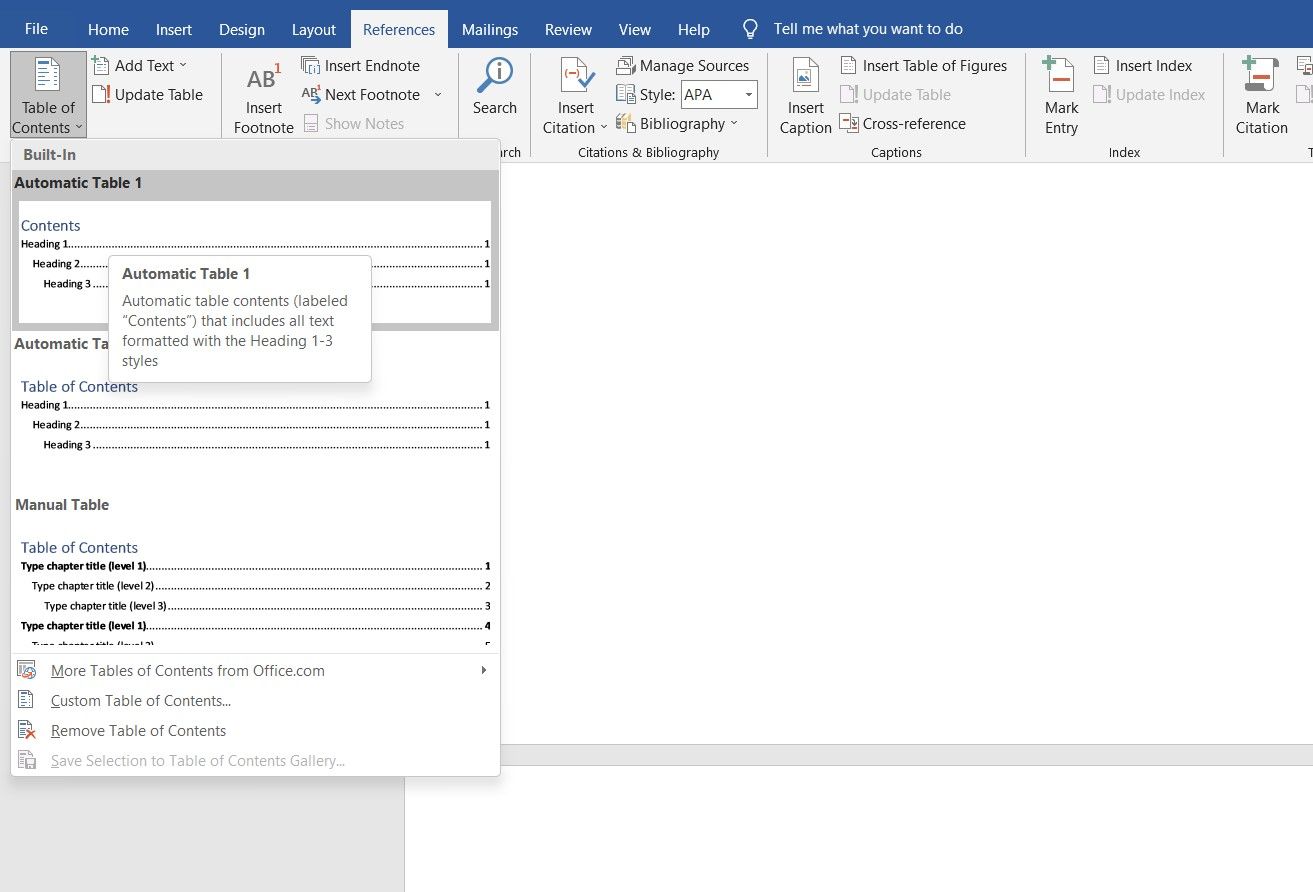The image size is (1313, 892).
Task: Click the Insert Index icon
Action: point(1142,65)
